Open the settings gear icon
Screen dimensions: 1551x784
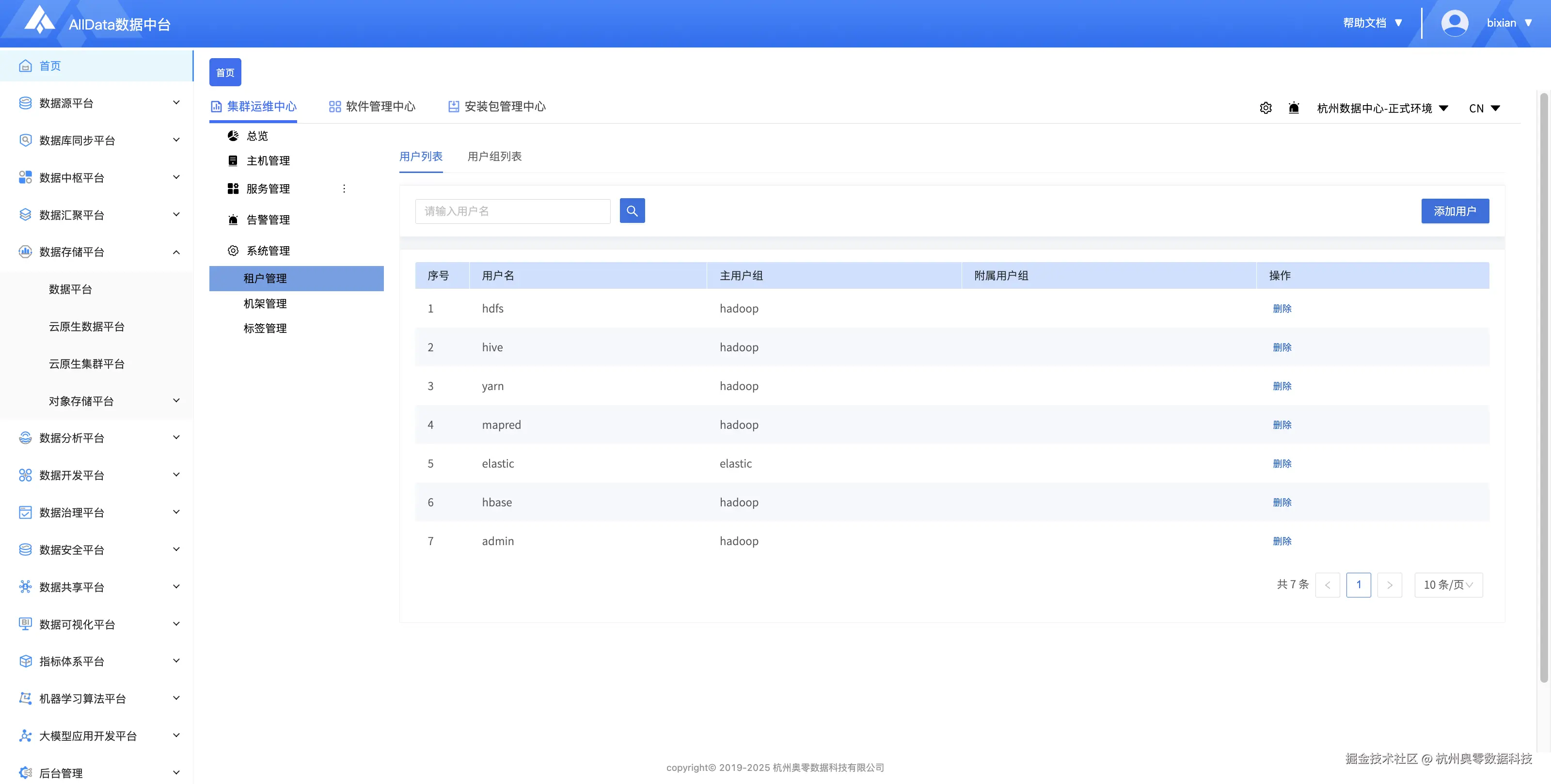pyautogui.click(x=1266, y=108)
